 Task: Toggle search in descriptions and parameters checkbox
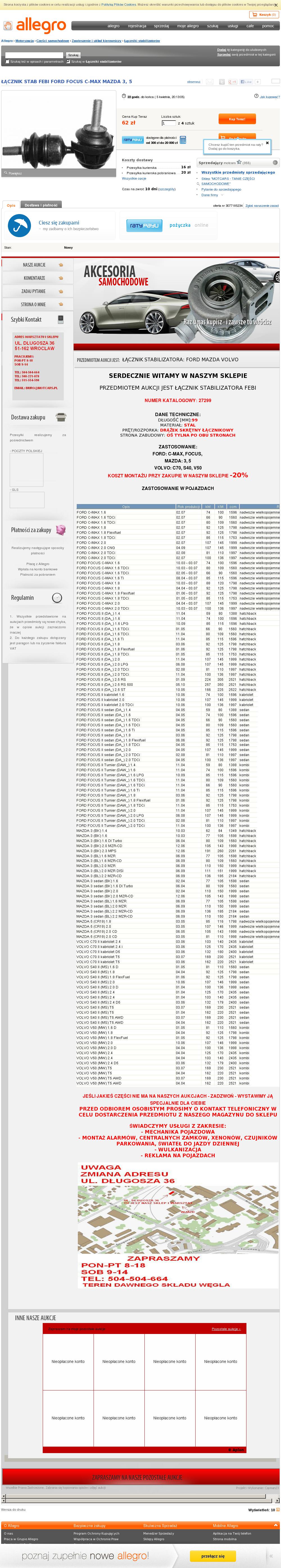[7, 62]
